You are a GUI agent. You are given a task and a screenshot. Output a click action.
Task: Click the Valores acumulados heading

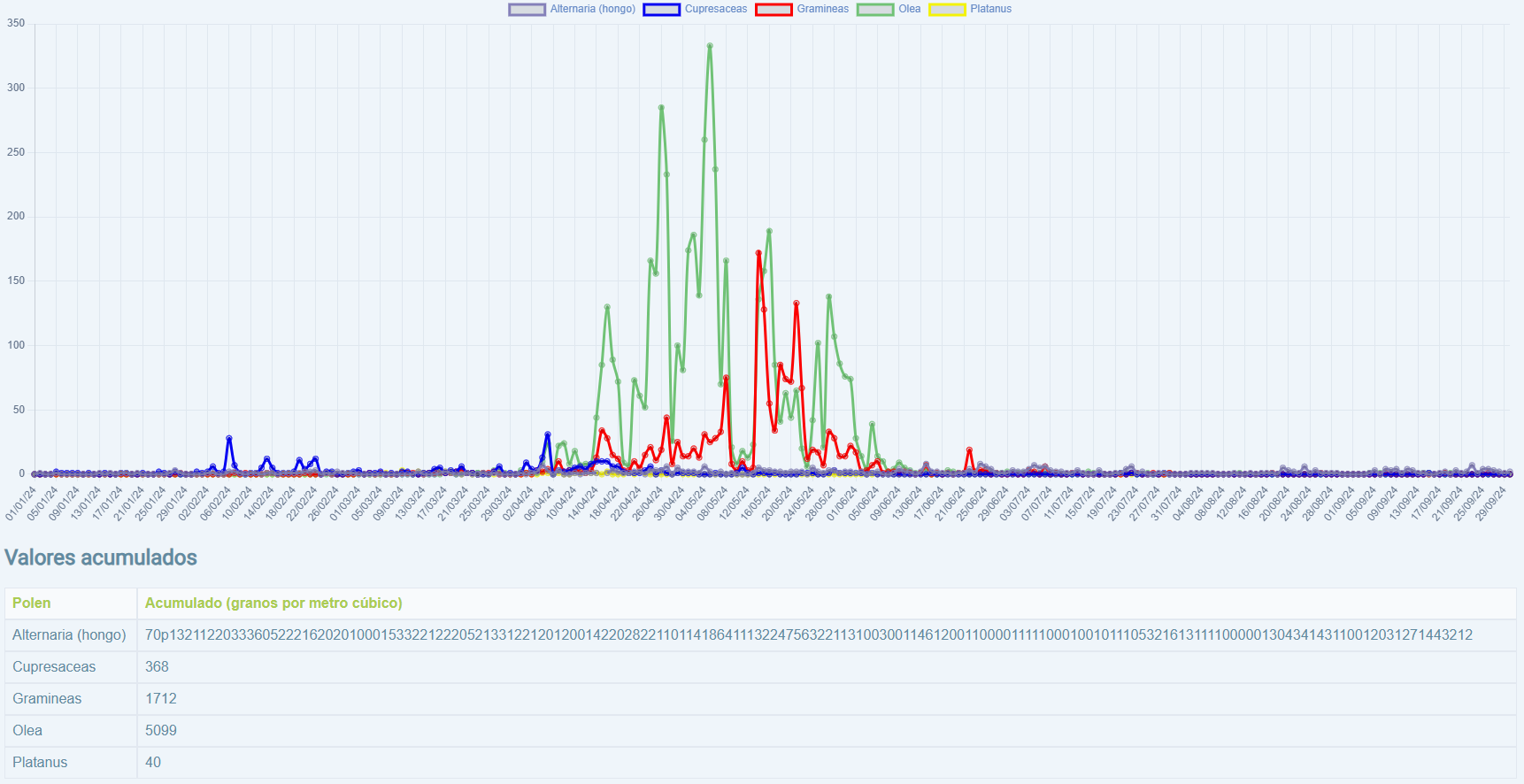point(101,557)
